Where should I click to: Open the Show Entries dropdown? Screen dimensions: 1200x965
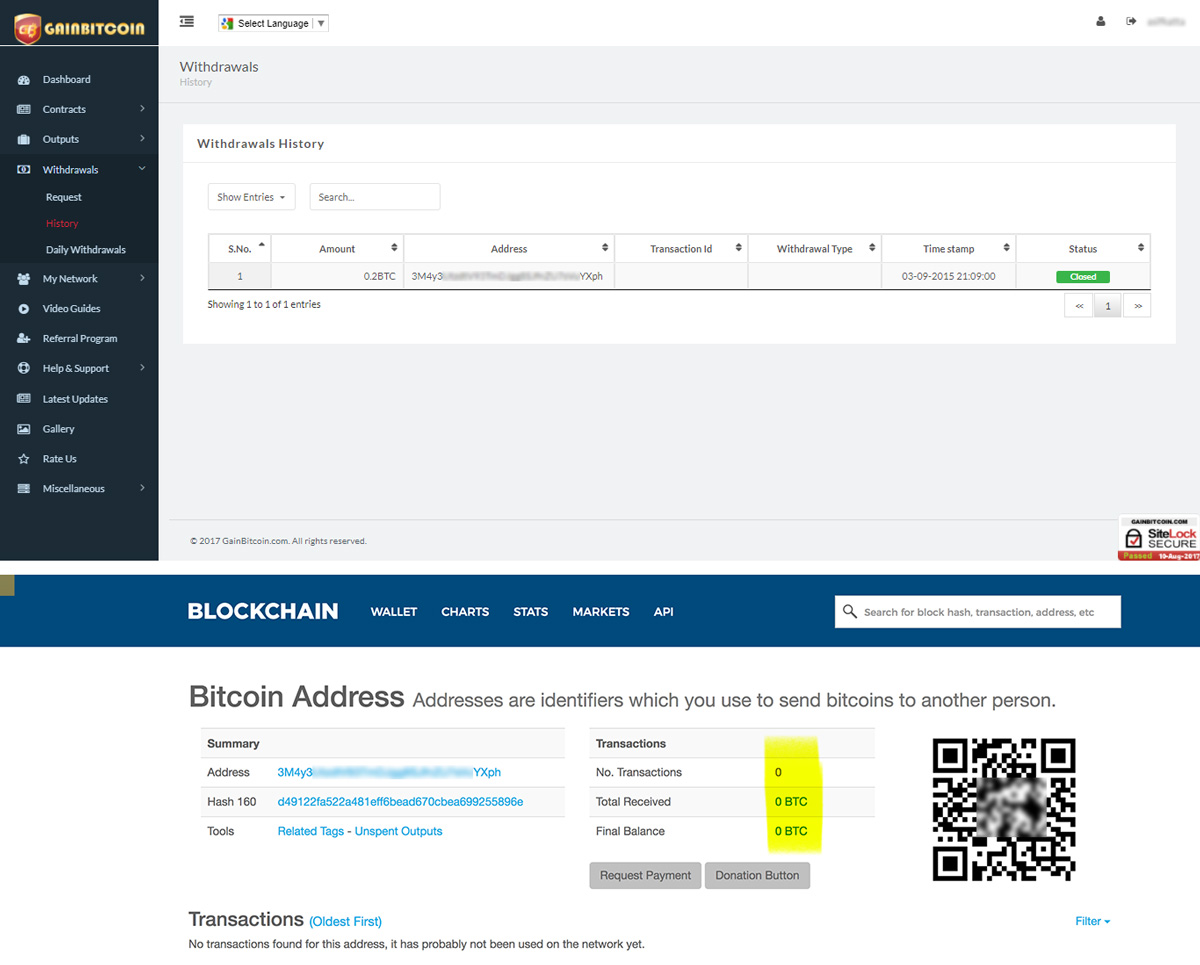click(251, 197)
